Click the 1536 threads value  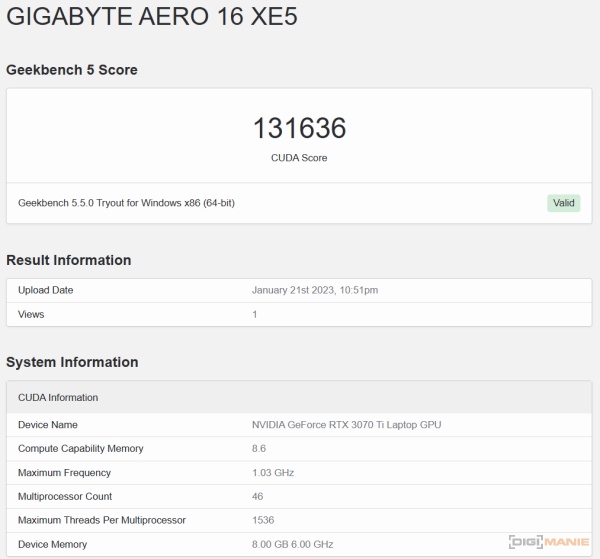tap(263, 520)
